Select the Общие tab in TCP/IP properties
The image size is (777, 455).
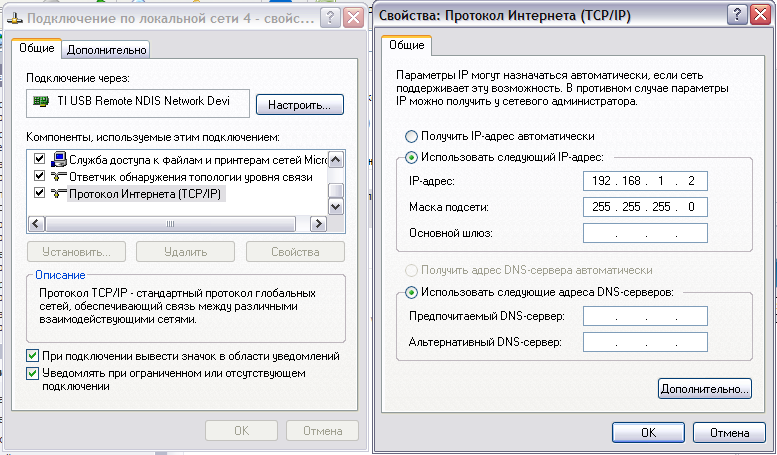click(406, 45)
